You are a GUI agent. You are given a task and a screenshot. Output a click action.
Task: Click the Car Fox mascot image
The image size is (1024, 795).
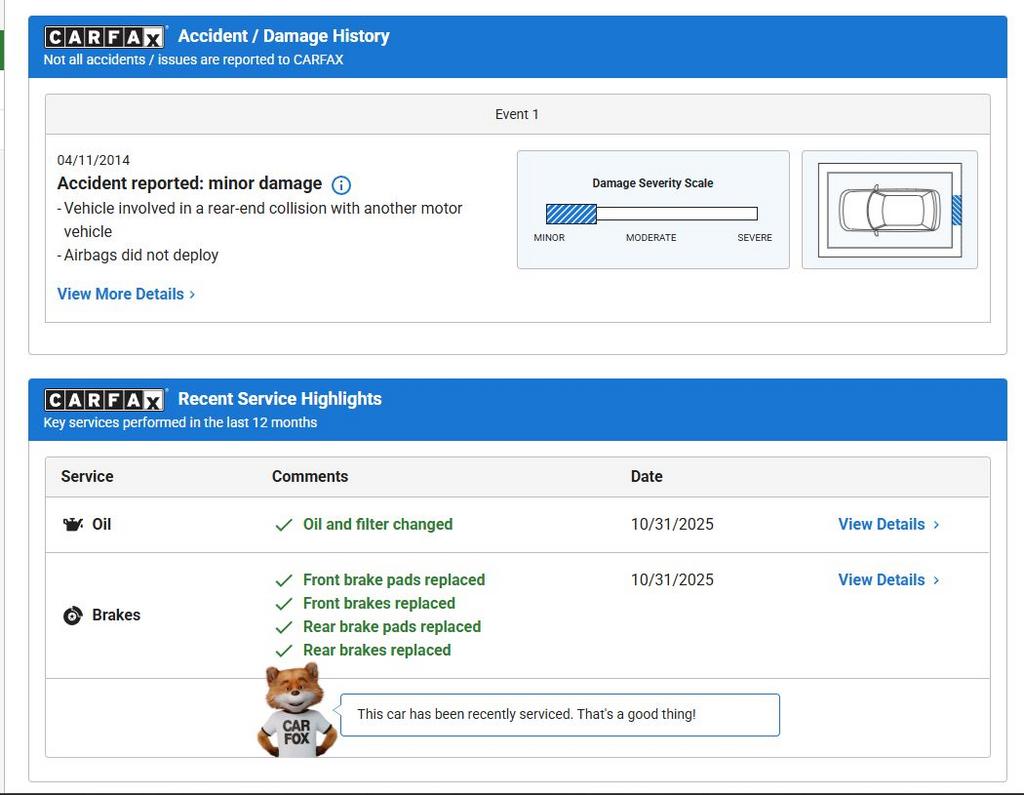[295, 711]
